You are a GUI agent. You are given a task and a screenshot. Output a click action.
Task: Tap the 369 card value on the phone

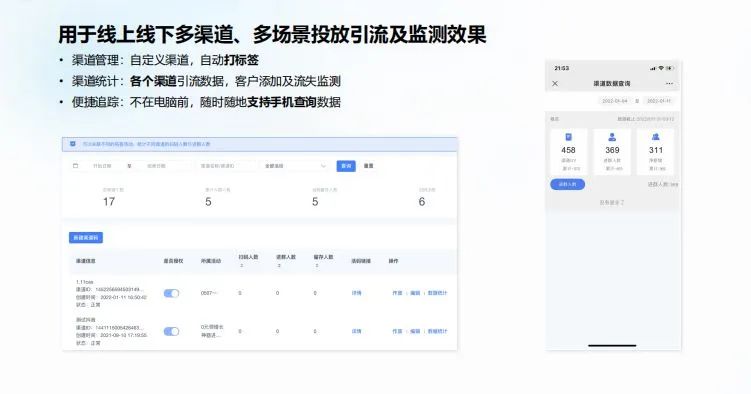[612, 150]
